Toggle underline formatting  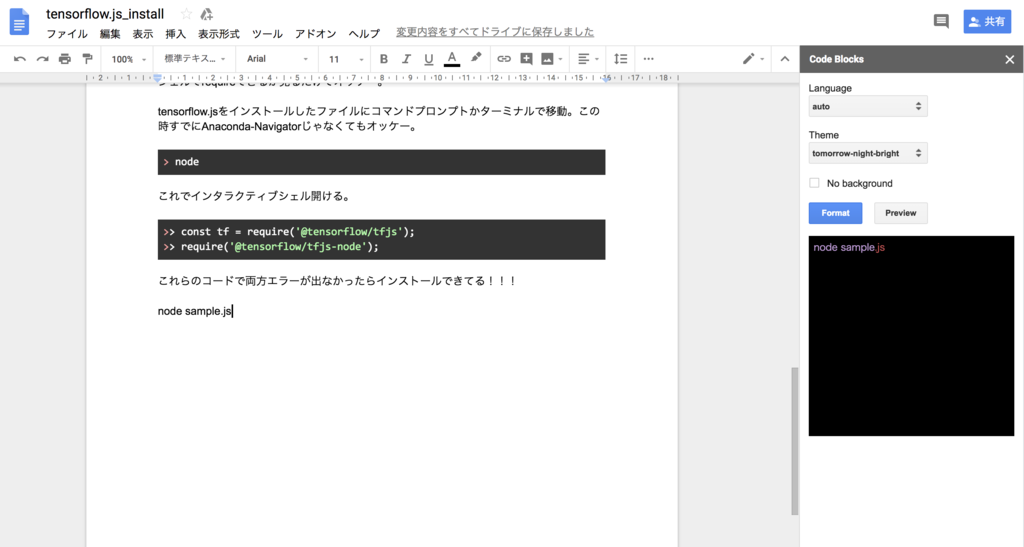428,59
